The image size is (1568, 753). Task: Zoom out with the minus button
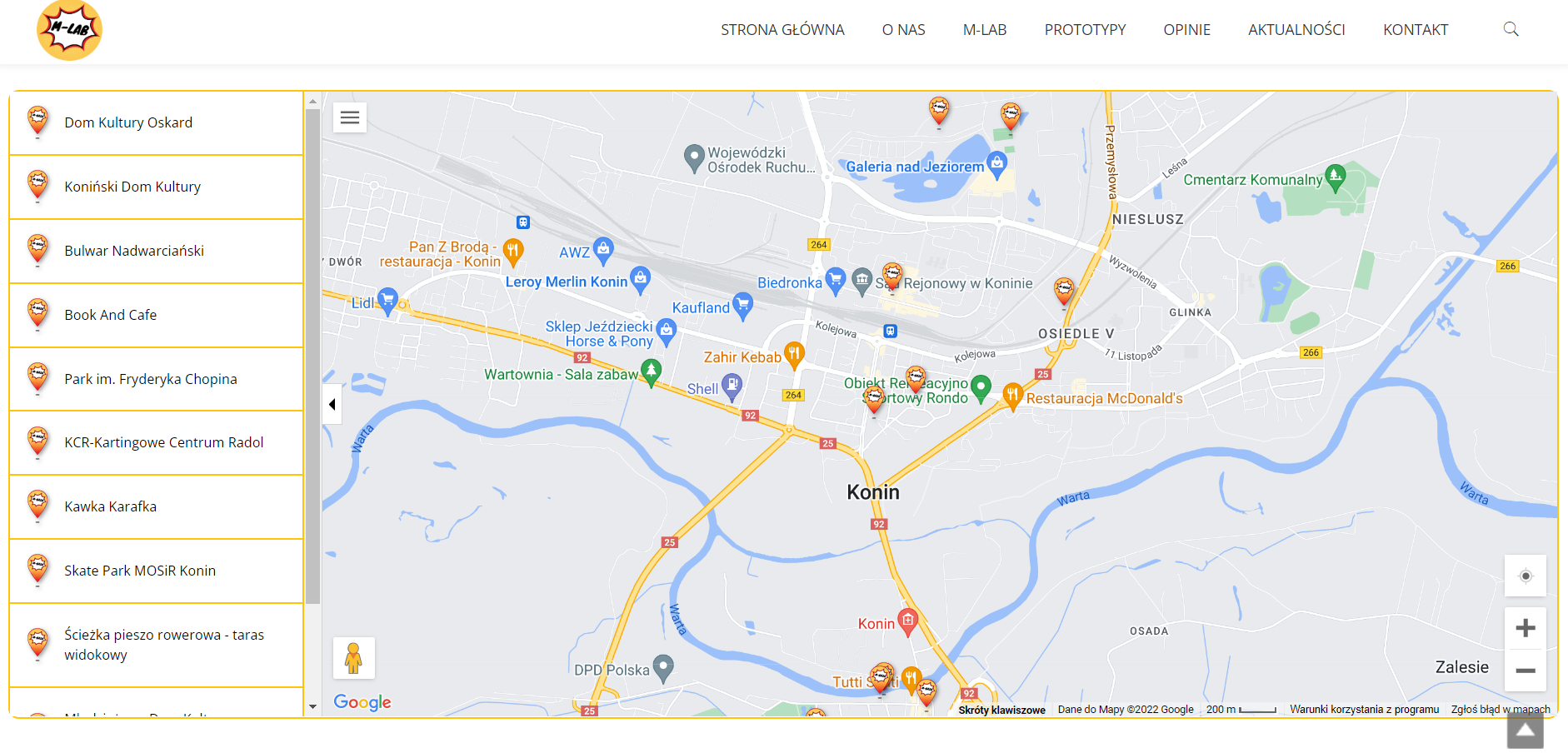(x=1526, y=671)
